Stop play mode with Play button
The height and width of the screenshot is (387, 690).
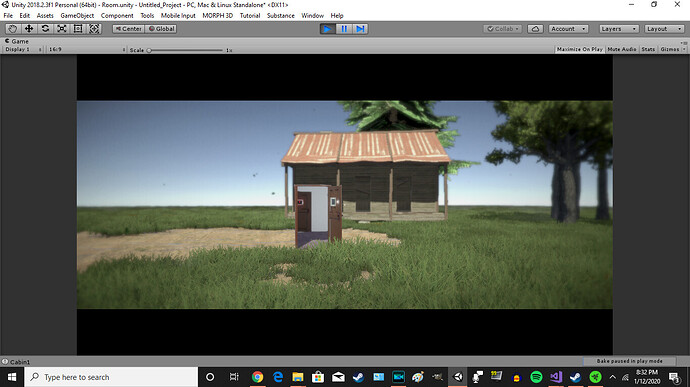click(327, 29)
